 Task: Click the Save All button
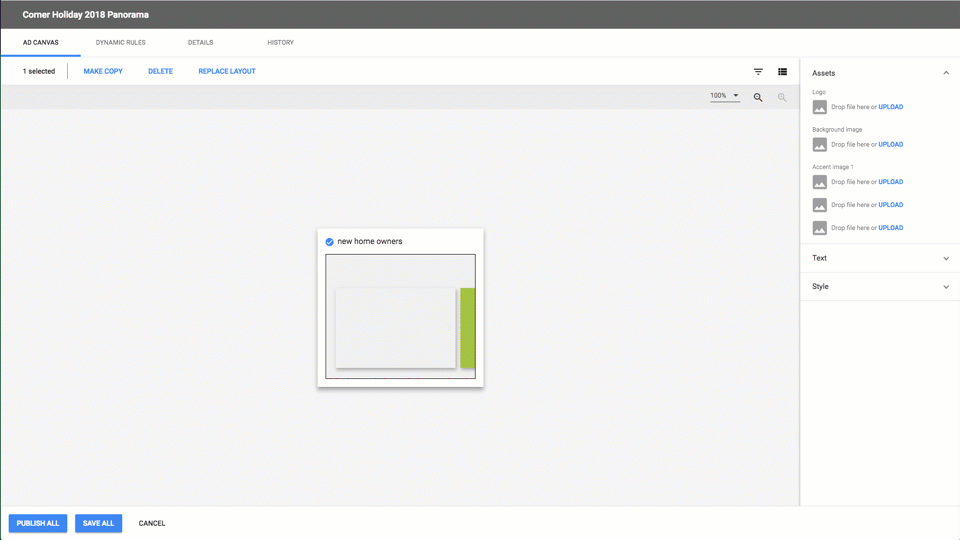click(98, 523)
